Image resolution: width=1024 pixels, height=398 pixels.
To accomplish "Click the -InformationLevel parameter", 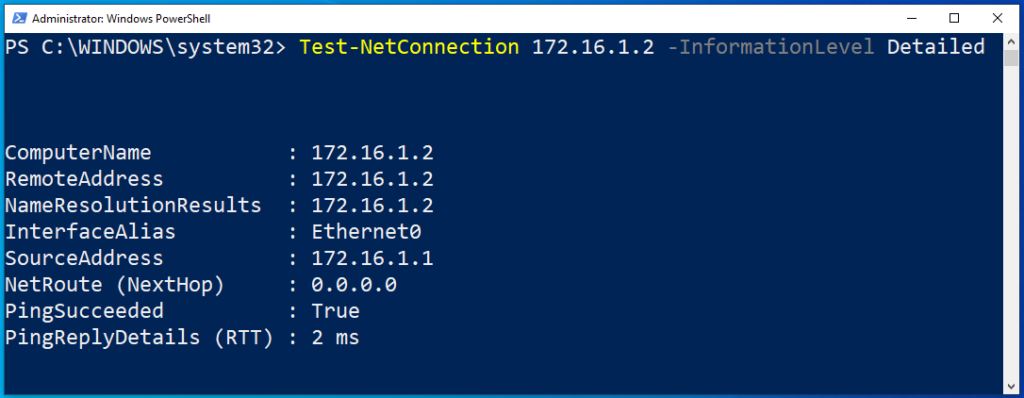I will click(x=771, y=47).
